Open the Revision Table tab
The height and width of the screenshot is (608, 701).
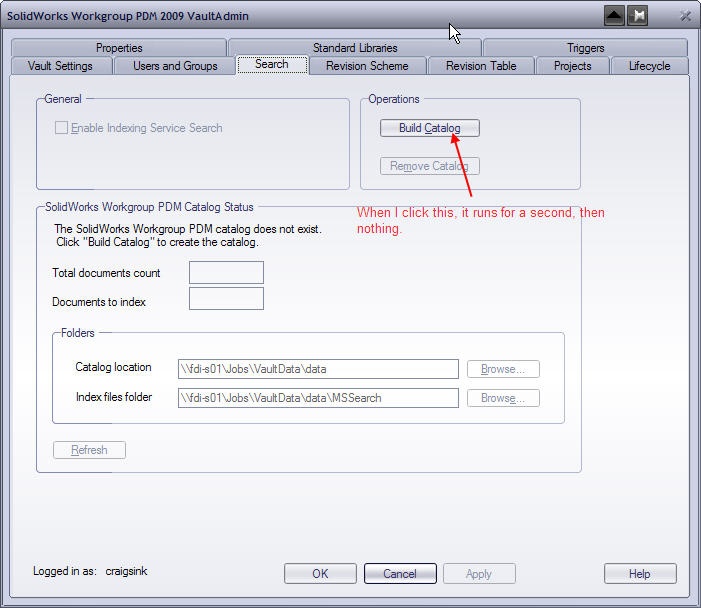481,66
